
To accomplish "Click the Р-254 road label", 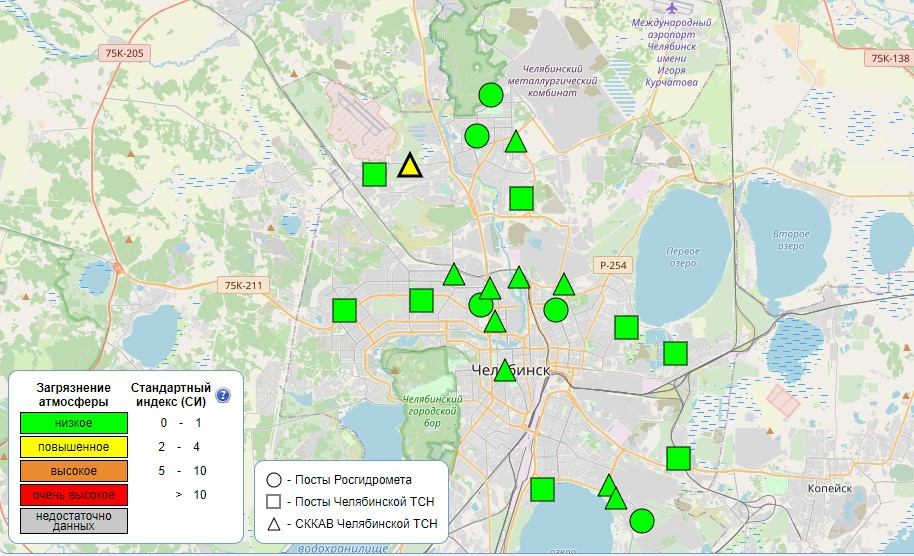I will point(613,265).
